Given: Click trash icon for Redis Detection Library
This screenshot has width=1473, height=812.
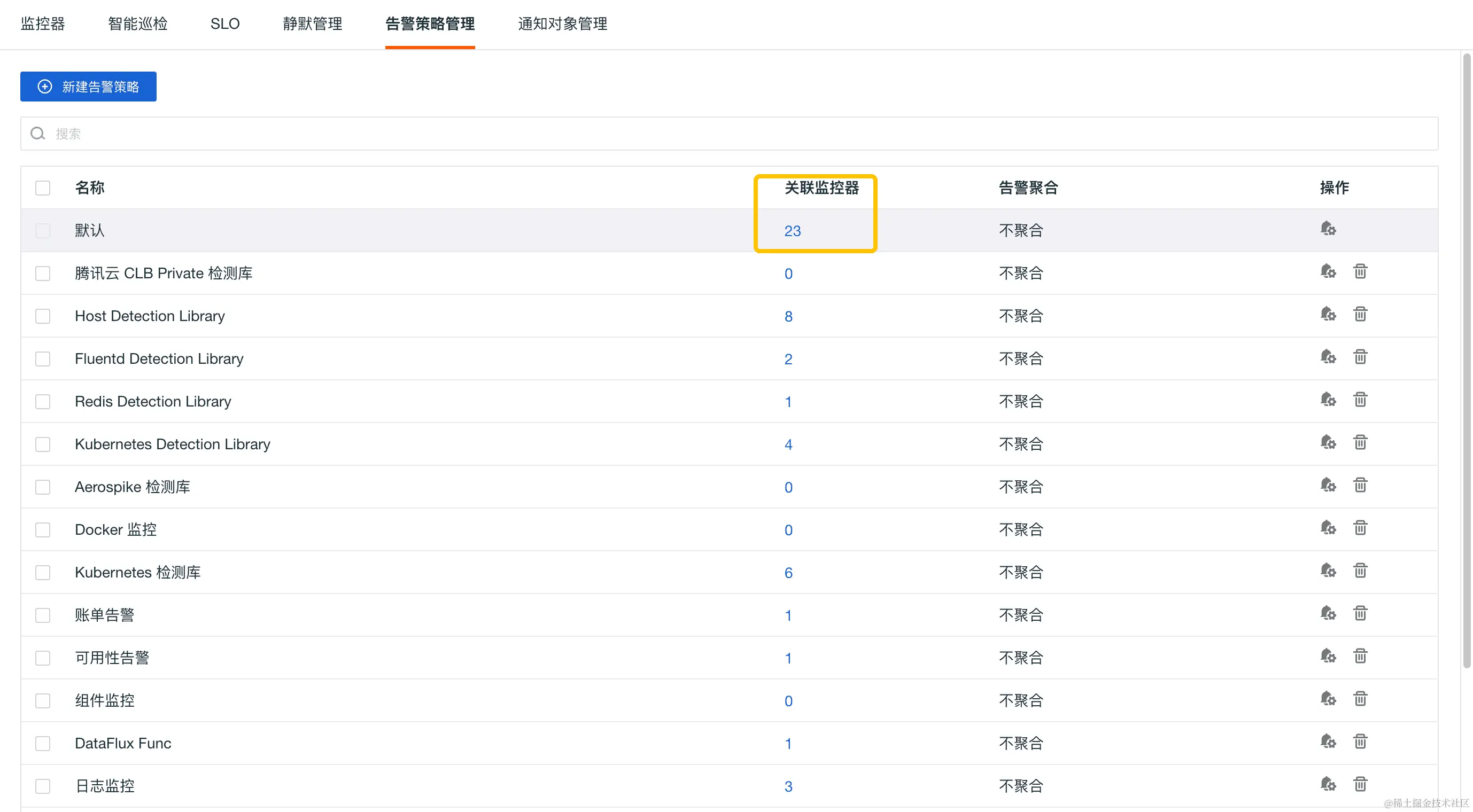Looking at the screenshot, I should coord(1360,400).
